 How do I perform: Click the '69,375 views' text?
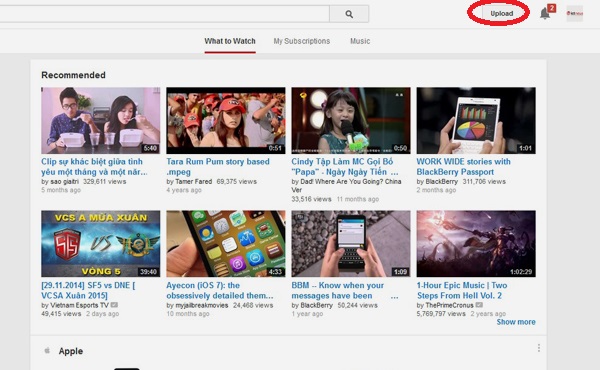(236, 182)
